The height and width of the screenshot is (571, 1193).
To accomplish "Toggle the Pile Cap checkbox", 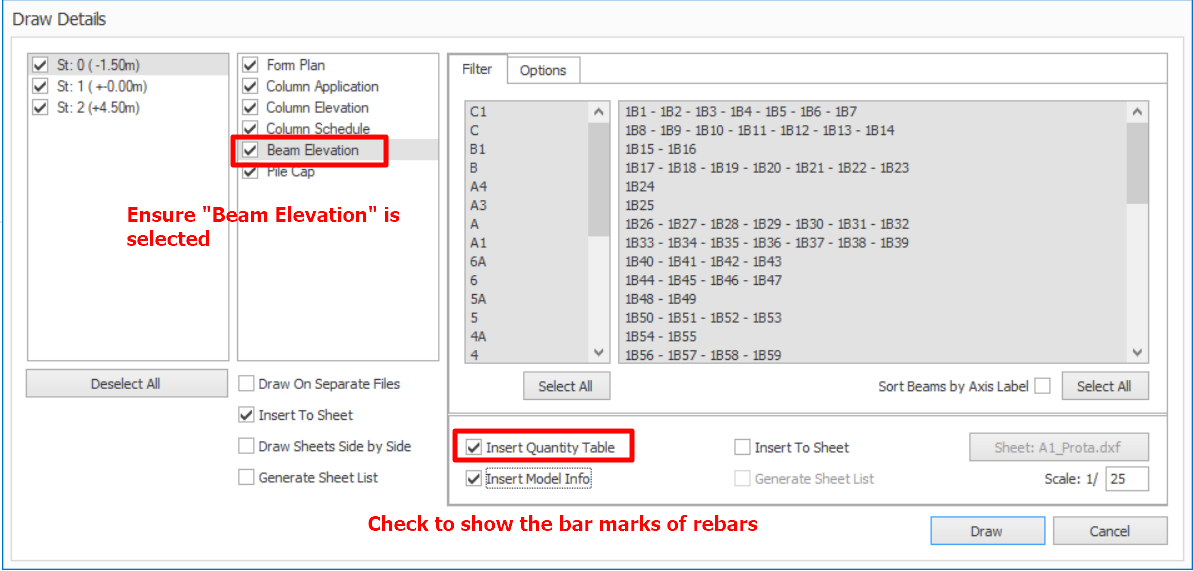I will (x=250, y=172).
